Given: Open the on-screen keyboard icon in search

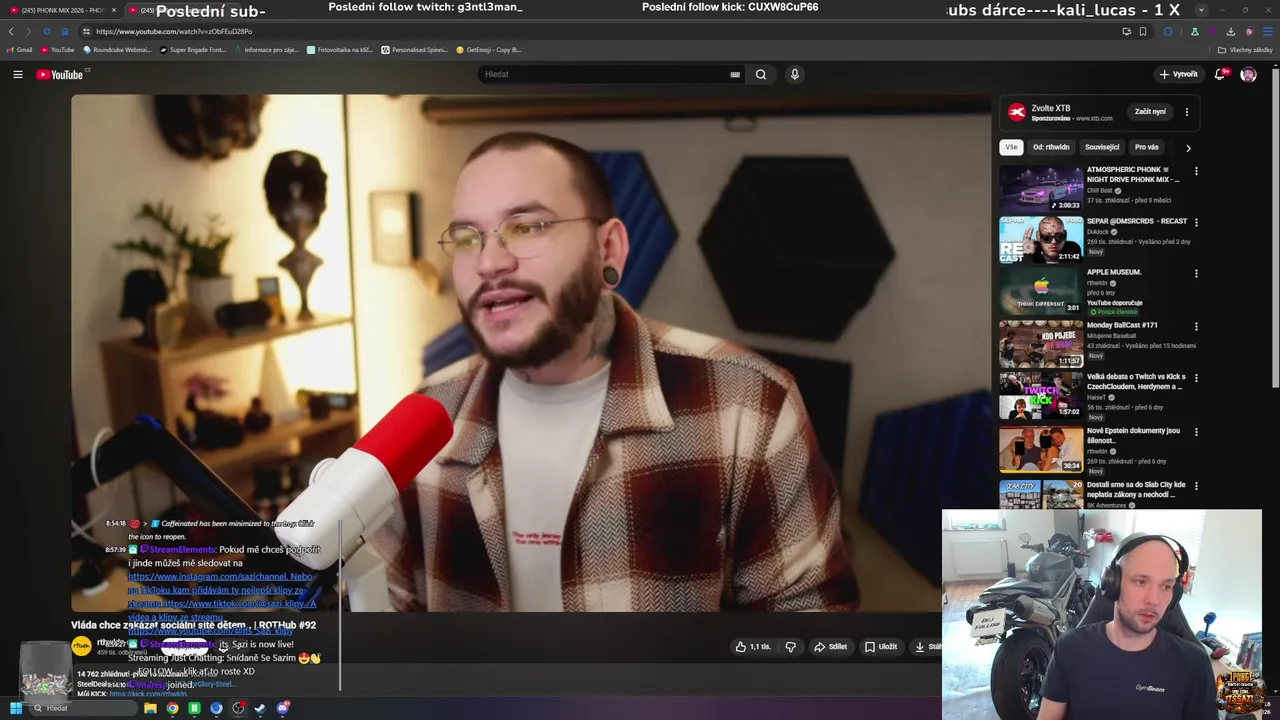Looking at the screenshot, I should (x=735, y=74).
